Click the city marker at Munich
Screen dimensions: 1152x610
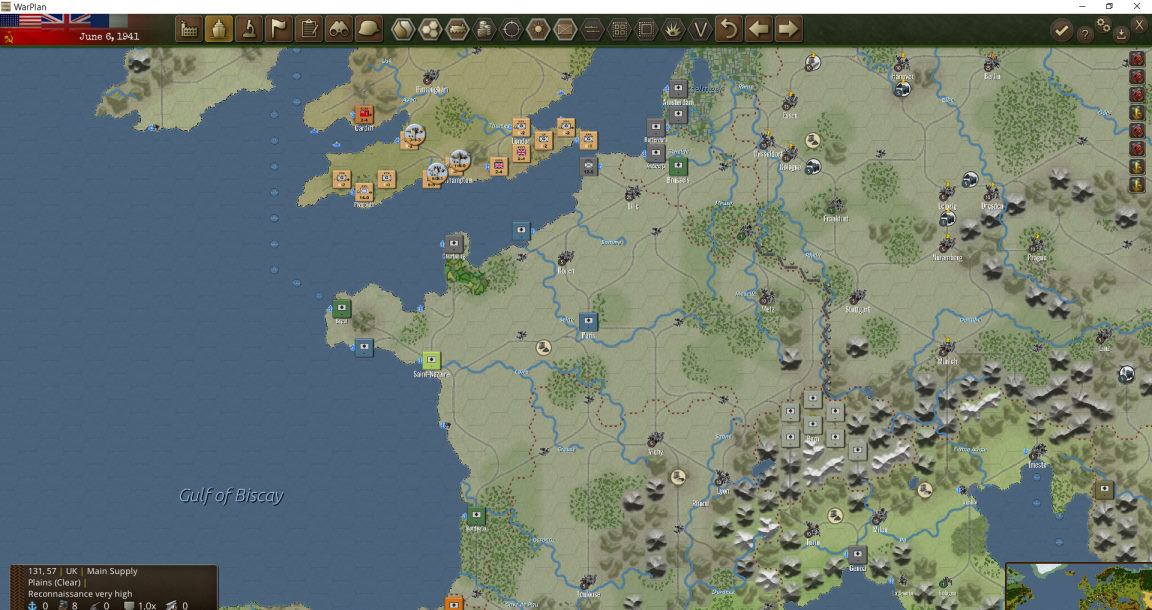(947, 348)
